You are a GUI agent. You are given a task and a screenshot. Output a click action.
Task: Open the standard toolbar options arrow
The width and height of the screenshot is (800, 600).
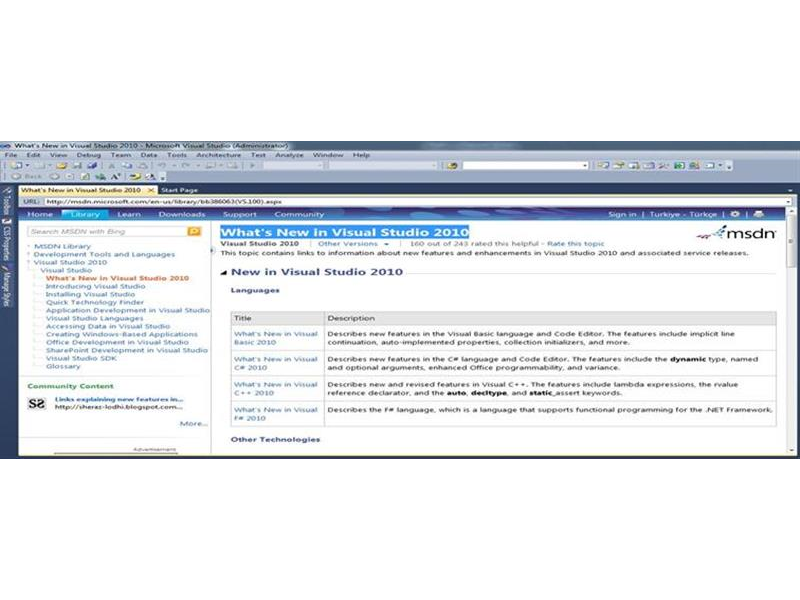click(729, 166)
